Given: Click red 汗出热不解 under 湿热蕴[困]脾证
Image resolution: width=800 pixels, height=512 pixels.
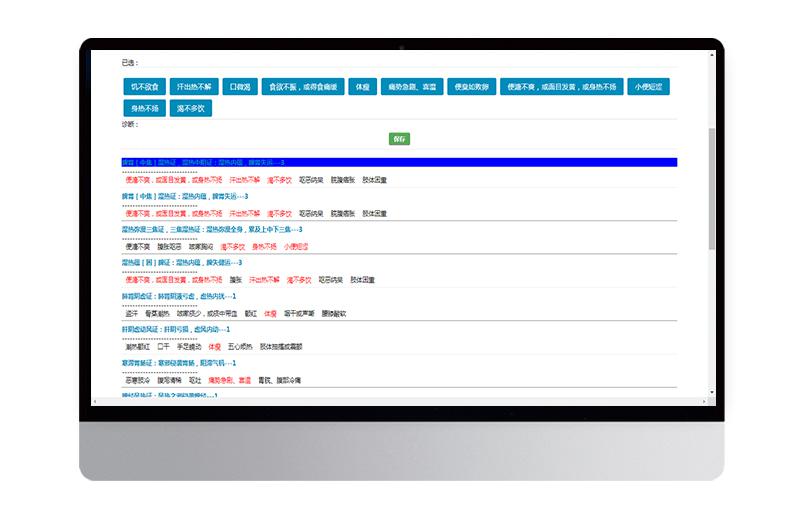Looking at the screenshot, I should tap(264, 280).
